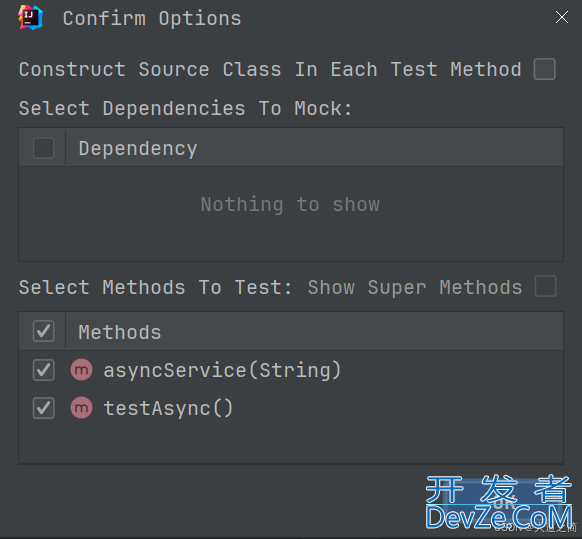
Task: Uncheck the testAsync() checkbox
Action: pyautogui.click(x=43, y=408)
